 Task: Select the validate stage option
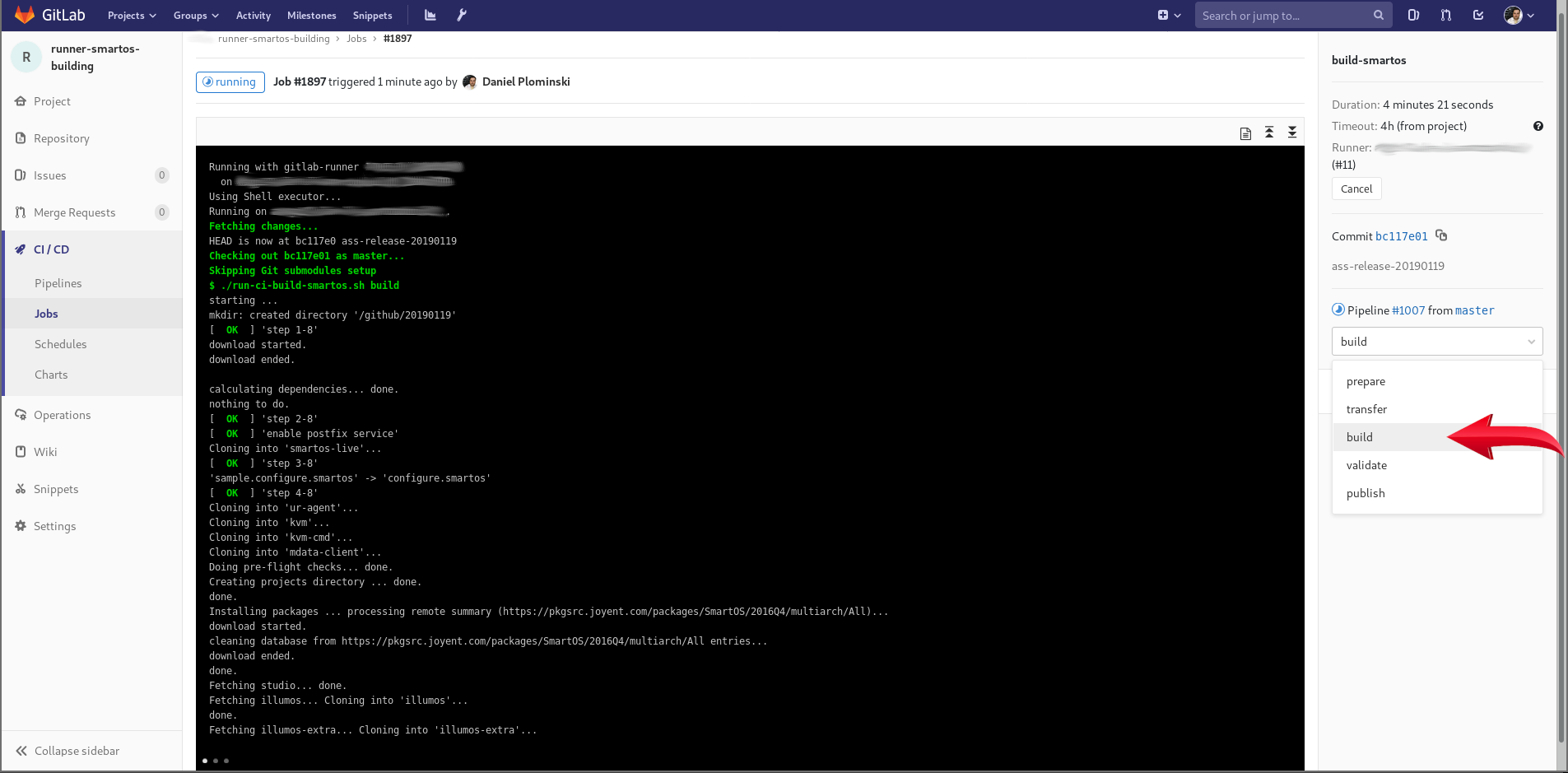click(1437, 465)
